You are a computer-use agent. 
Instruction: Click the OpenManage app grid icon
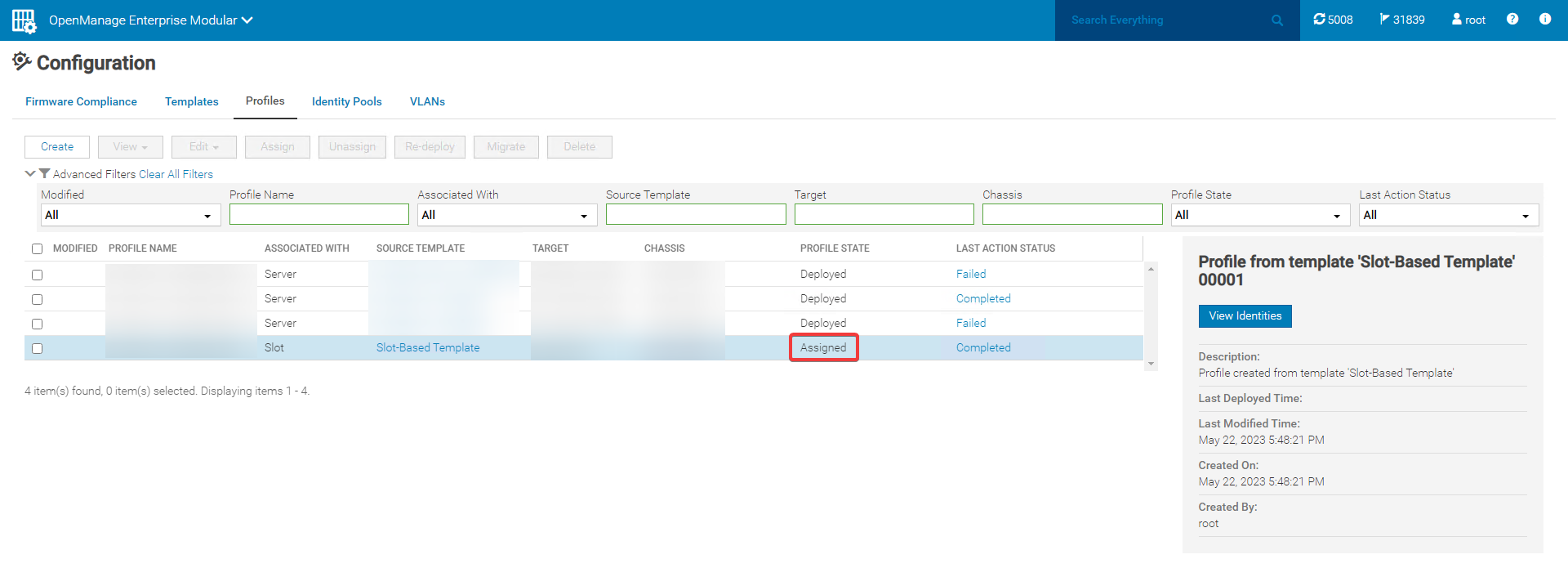pos(24,20)
